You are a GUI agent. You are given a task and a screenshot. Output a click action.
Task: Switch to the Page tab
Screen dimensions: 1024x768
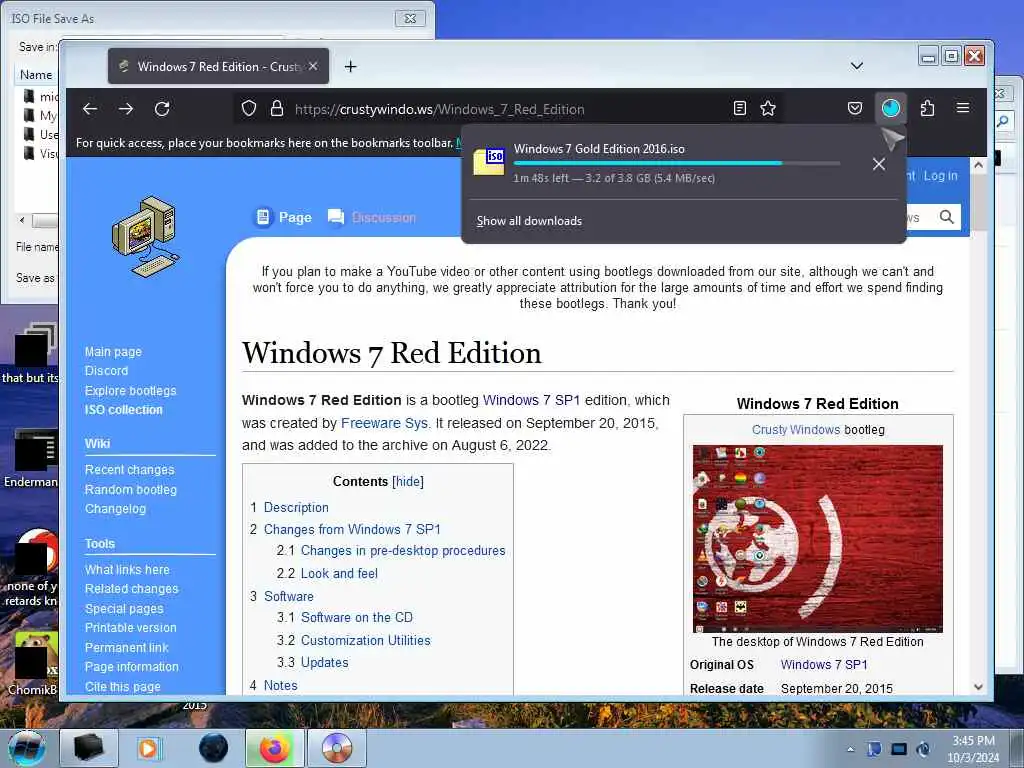(283, 217)
